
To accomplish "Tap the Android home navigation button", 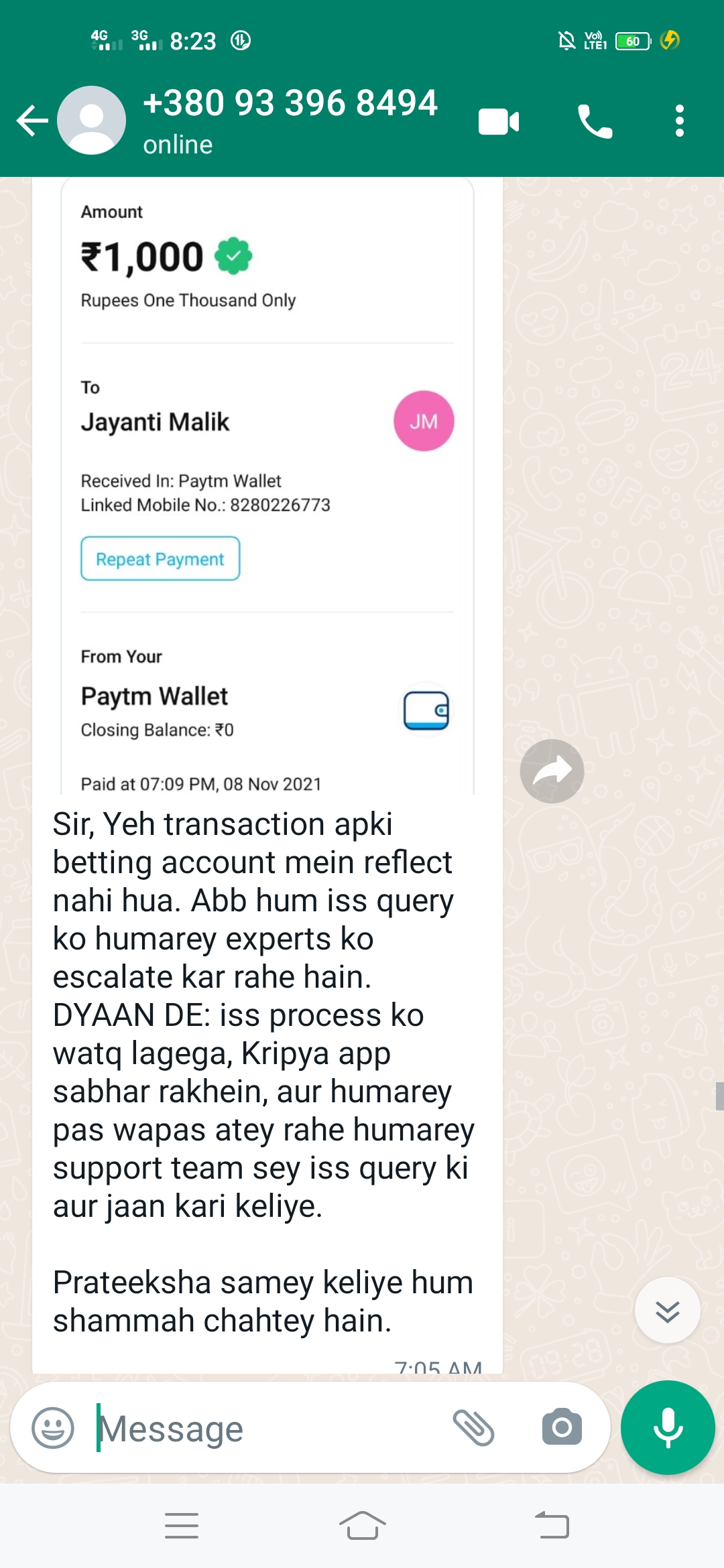I will tap(362, 1526).
